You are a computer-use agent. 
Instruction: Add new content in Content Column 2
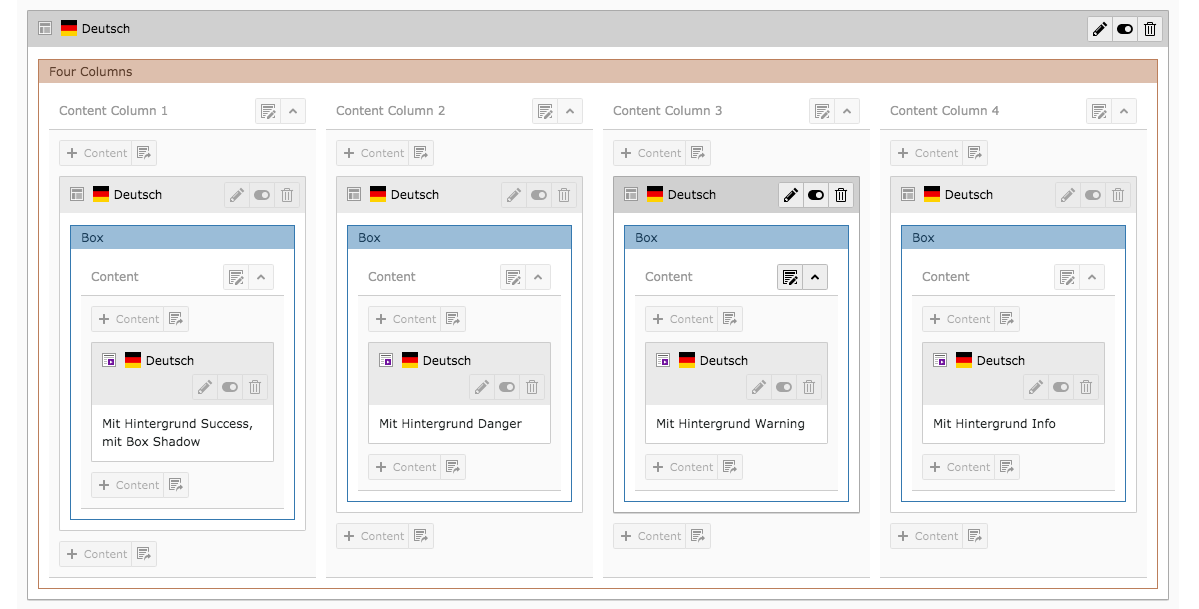click(x=373, y=152)
